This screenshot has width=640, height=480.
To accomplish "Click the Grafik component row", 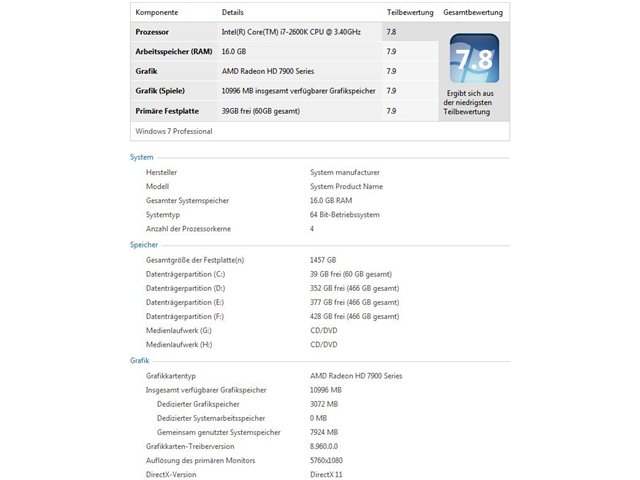I will click(284, 71).
